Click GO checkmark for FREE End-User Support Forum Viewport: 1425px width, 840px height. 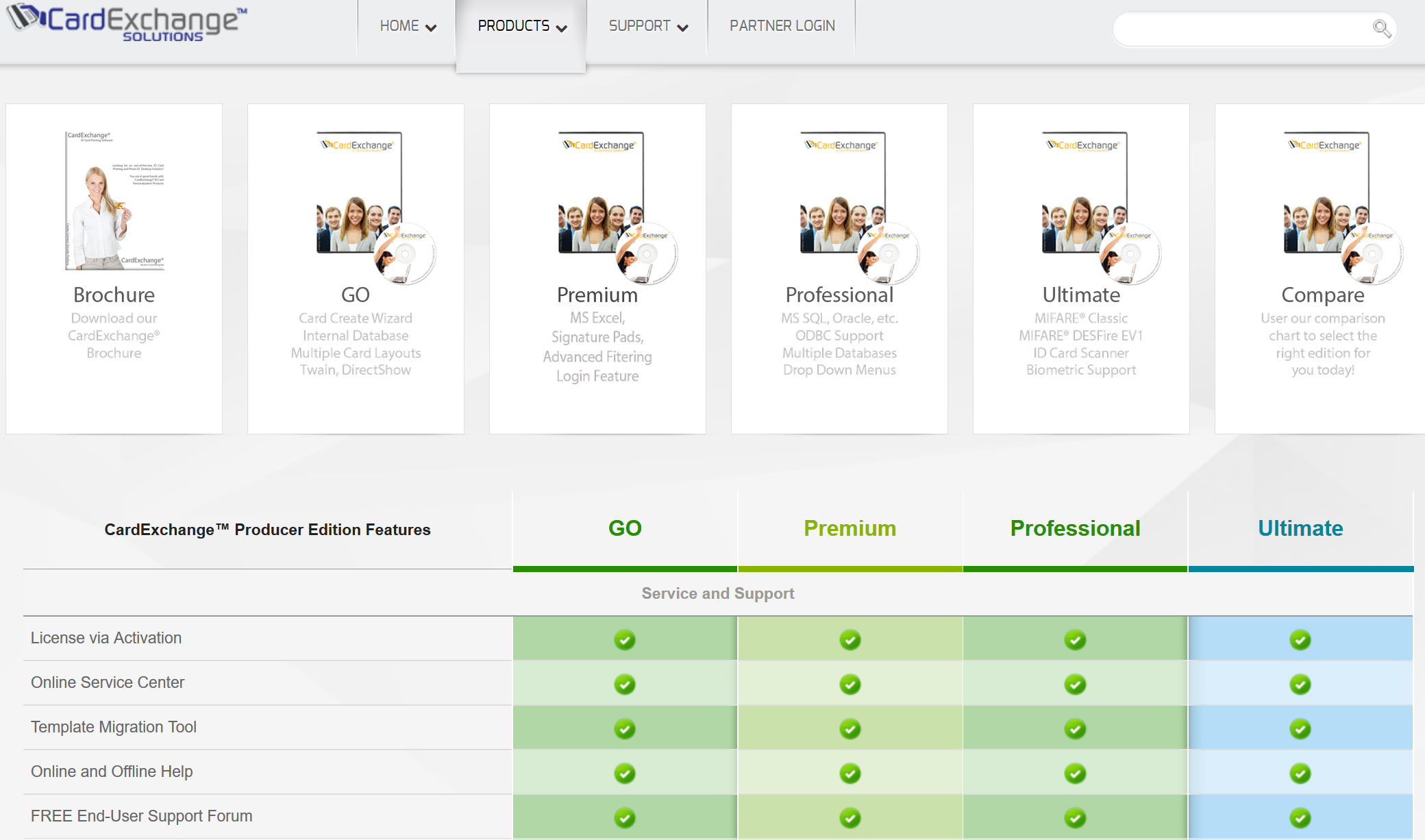click(625, 818)
